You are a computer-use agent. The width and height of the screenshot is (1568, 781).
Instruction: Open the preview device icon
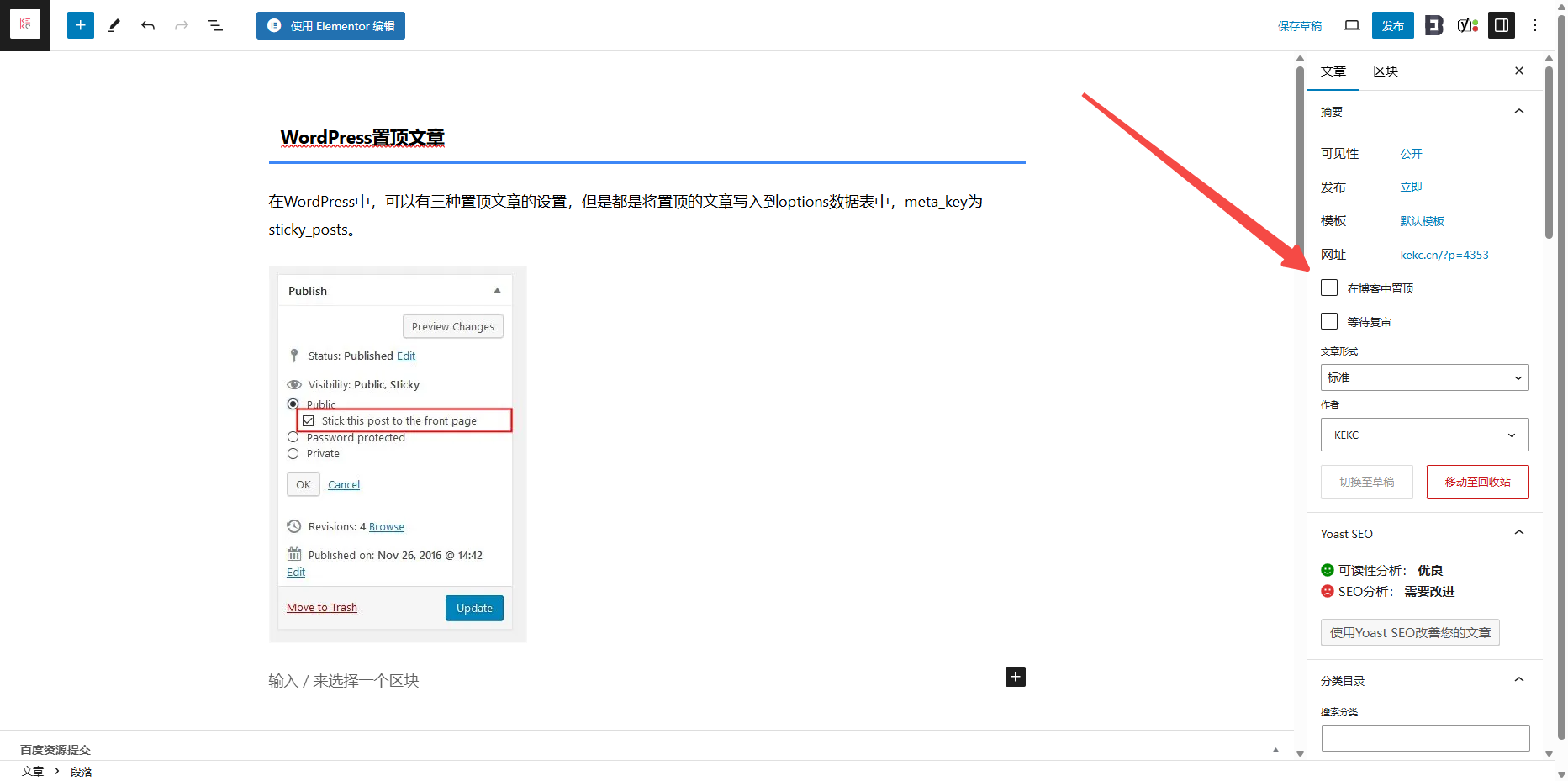point(1352,25)
